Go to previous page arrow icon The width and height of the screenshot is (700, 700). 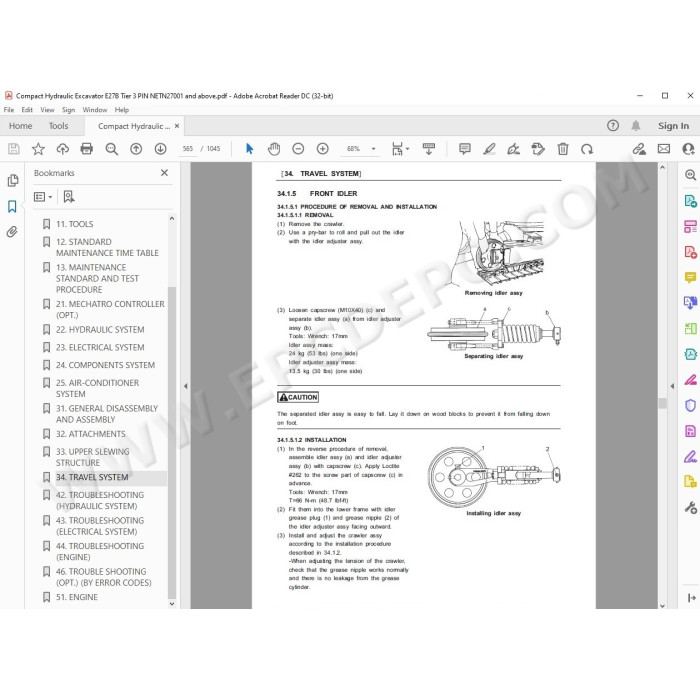(136, 149)
